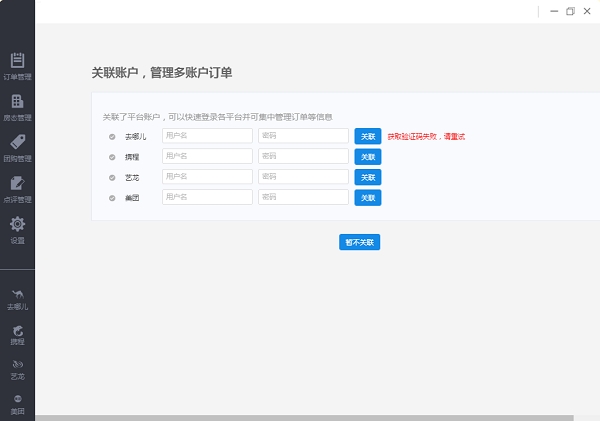
Task: Click the horizontal scrollbar at bottom
Action: coord(305,418)
